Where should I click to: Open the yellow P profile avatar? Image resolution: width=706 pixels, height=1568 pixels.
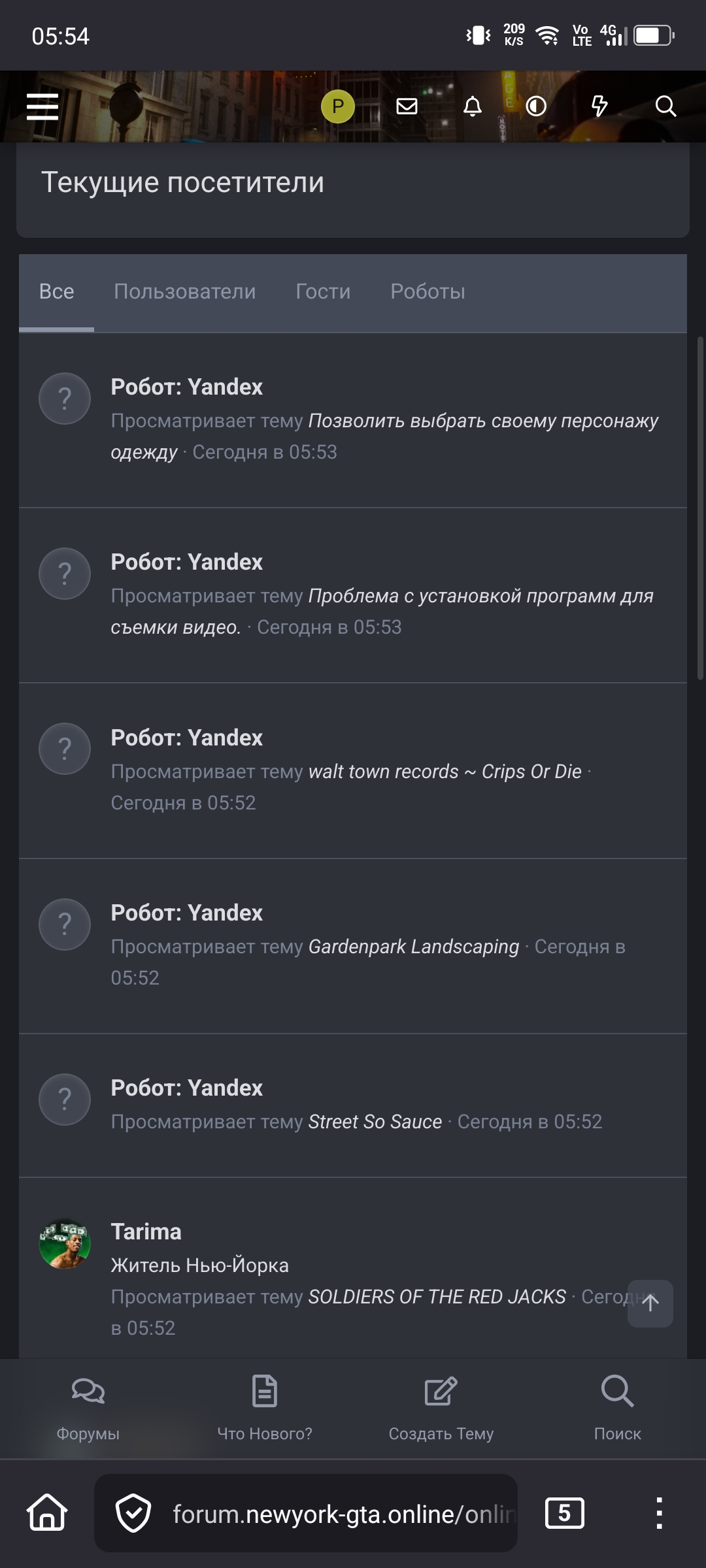pos(337,106)
